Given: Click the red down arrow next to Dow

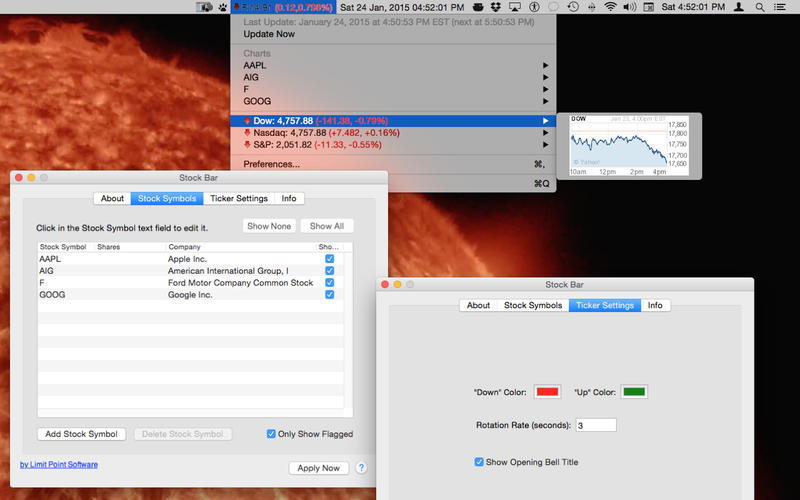Looking at the screenshot, I should [x=247, y=121].
